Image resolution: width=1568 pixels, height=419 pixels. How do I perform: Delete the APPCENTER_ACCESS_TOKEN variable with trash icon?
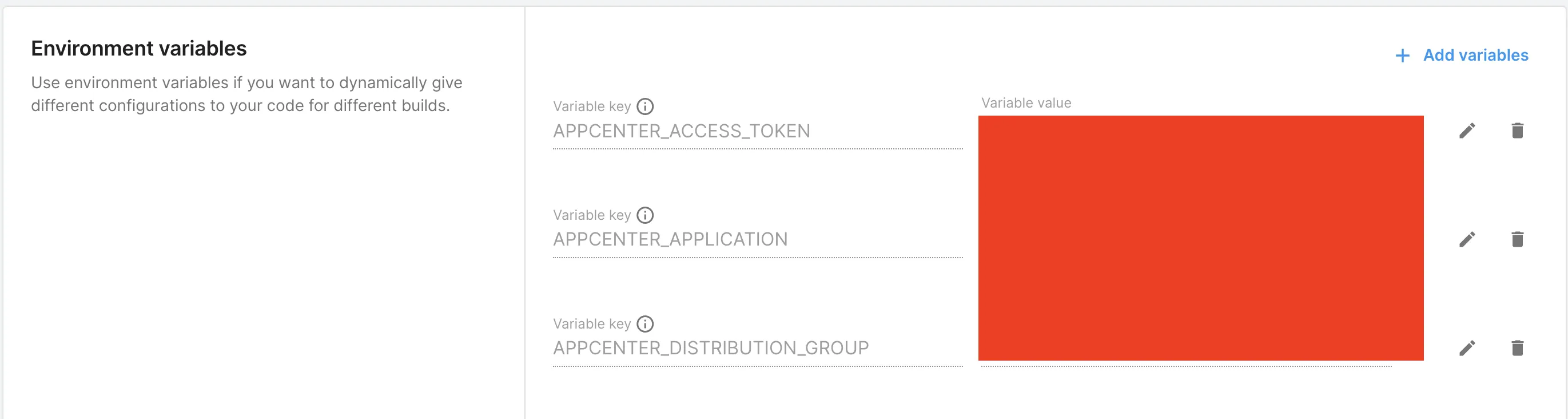pos(1518,131)
